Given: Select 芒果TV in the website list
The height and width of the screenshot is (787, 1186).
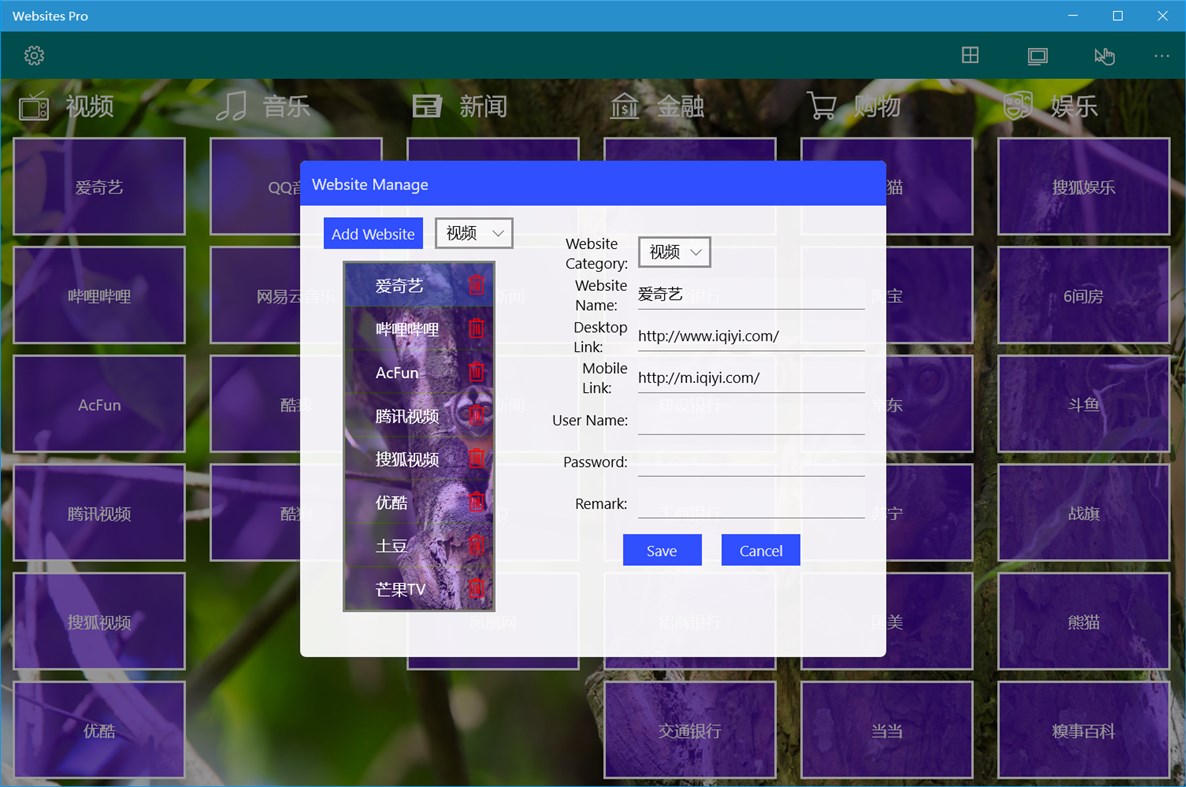Looking at the screenshot, I should (x=419, y=589).
